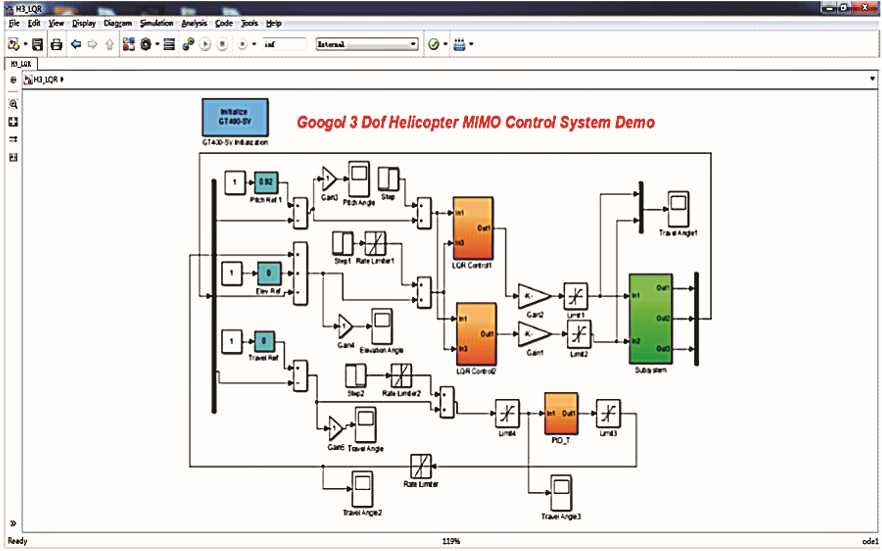Open the stepping options dropdown arrow
The image size is (882, 551).
pyautogui.click(x=254, y=44)
